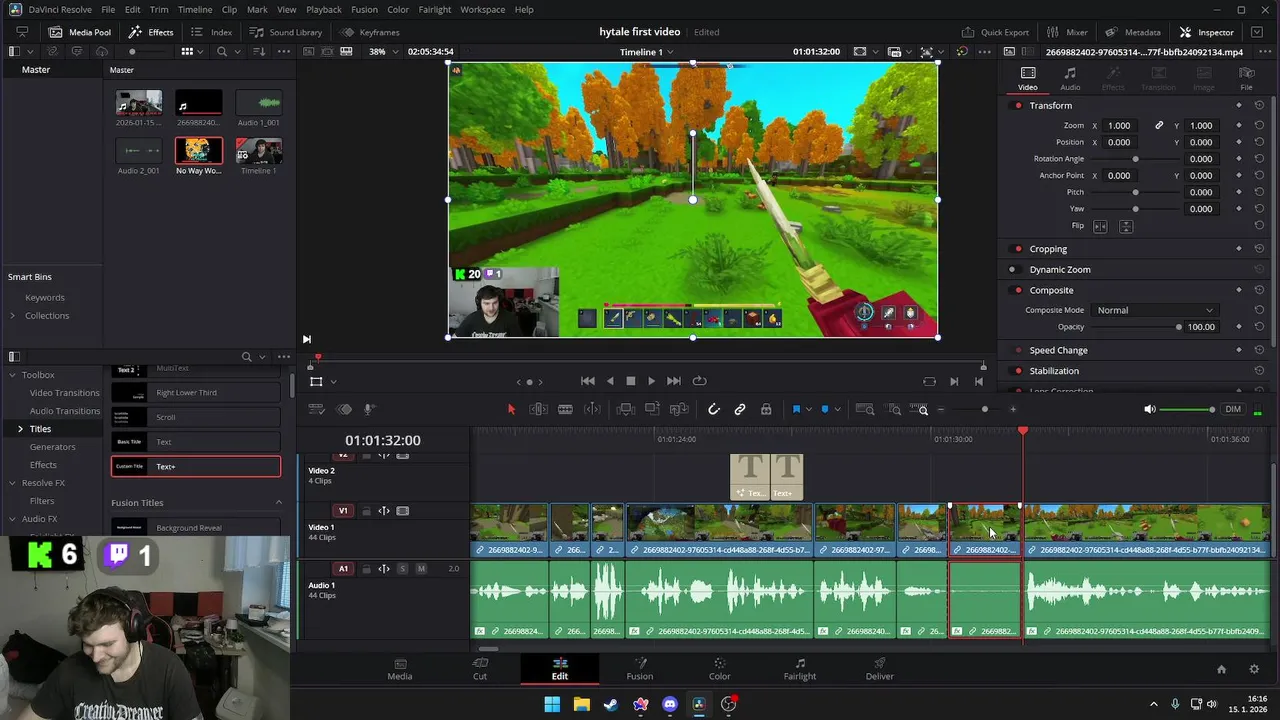Click the Zoom X value field
Viewport: 1280px width, 720px height.
pos(1119,126)
